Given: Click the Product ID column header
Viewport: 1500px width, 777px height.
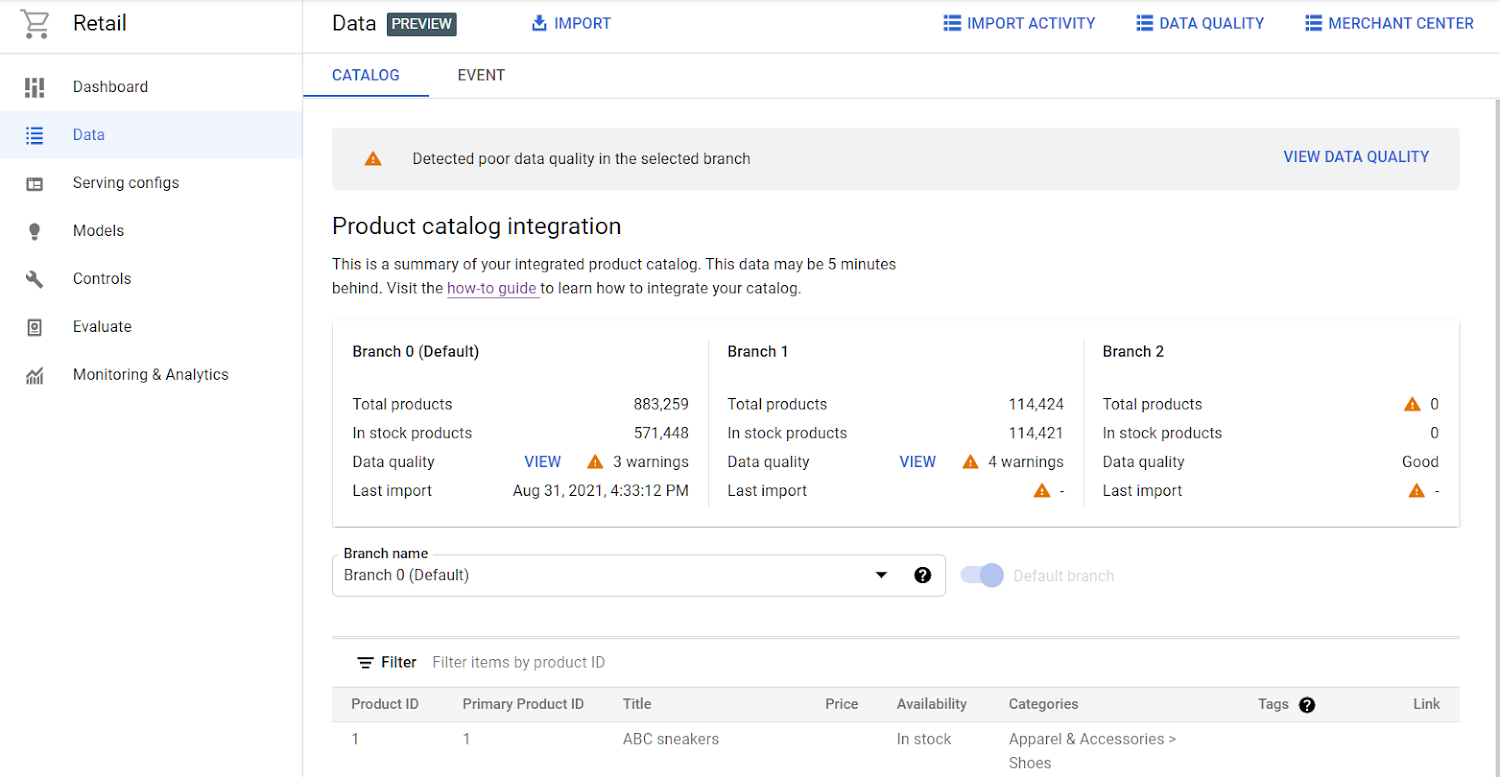Looking at the screenshot, I should pyautogui.click(x=385, y=704).
